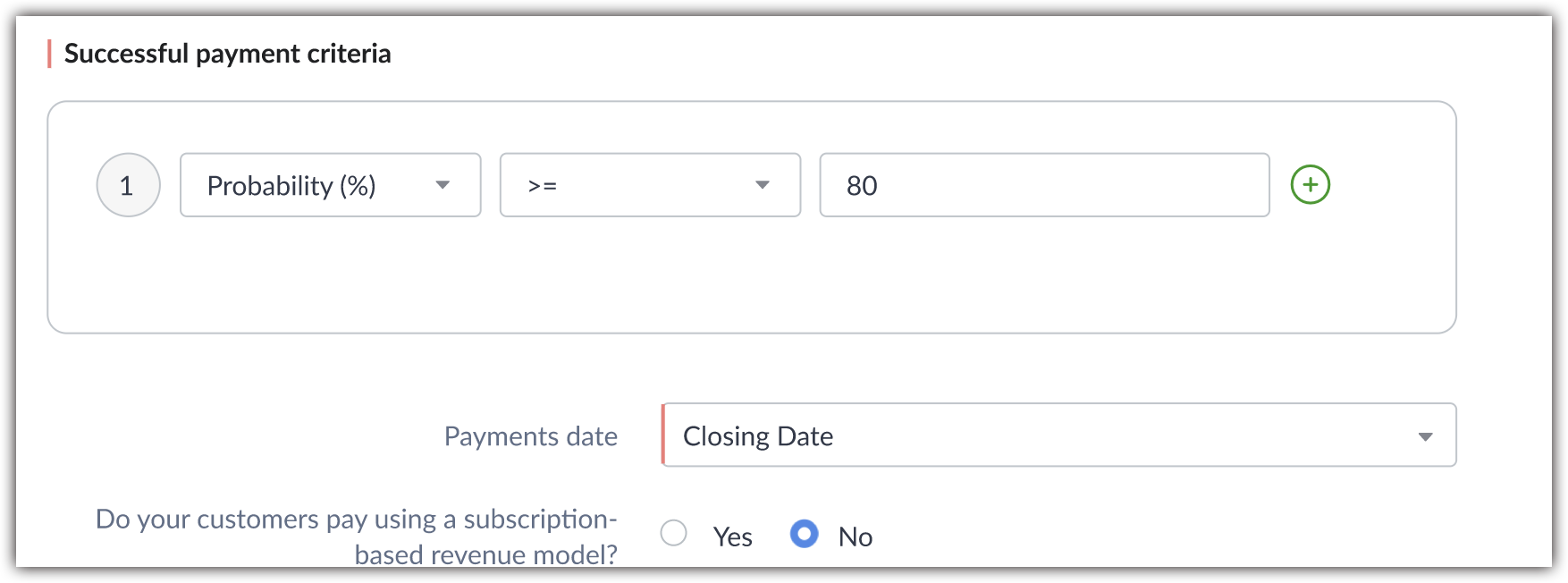Image resolution: width=1568 pixels, height=583 pixels.
Task: Click the "Closing Date" selected value text
Action: [x=758, y=436]
